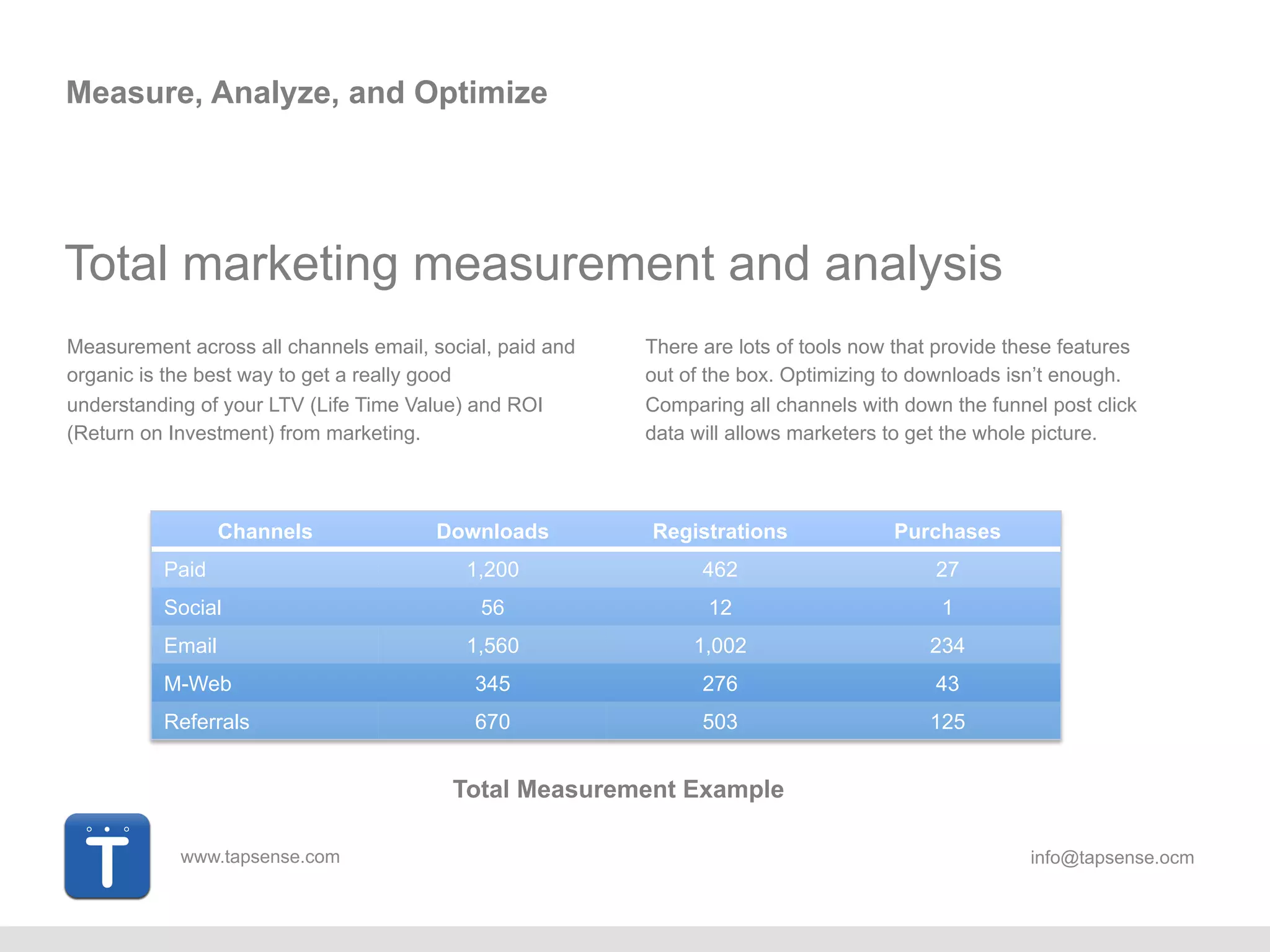Screen dimensions: 1270x952
Task: Select the Purchases column header
Action: 947,531
